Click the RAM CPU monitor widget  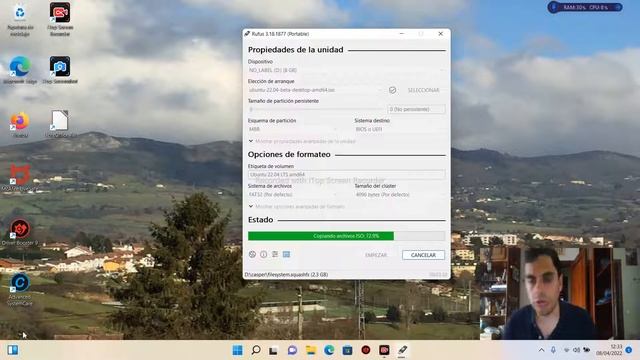pyautogui.click(x=585, y=7)
